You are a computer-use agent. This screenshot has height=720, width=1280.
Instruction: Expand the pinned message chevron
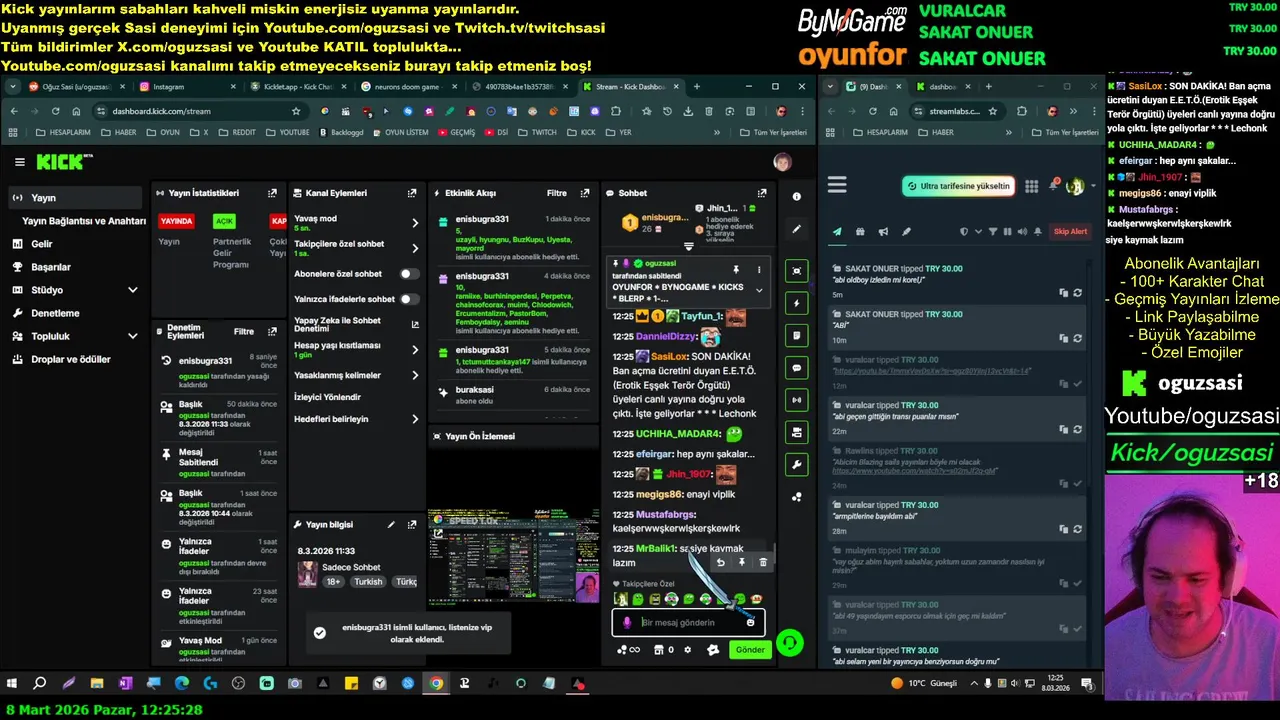[x=759, y=290]
